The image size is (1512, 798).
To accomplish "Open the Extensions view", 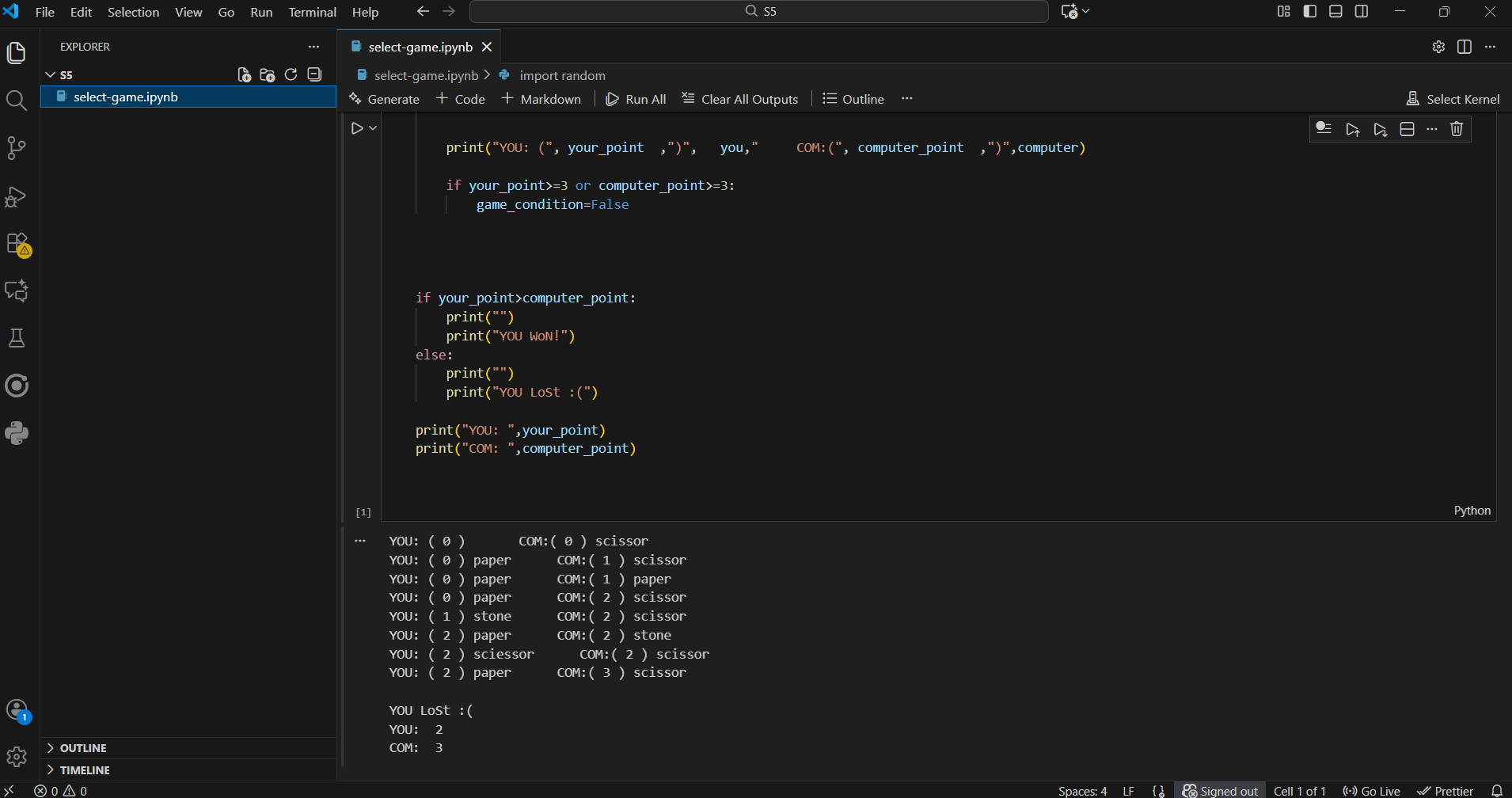I will pos(16,244).
